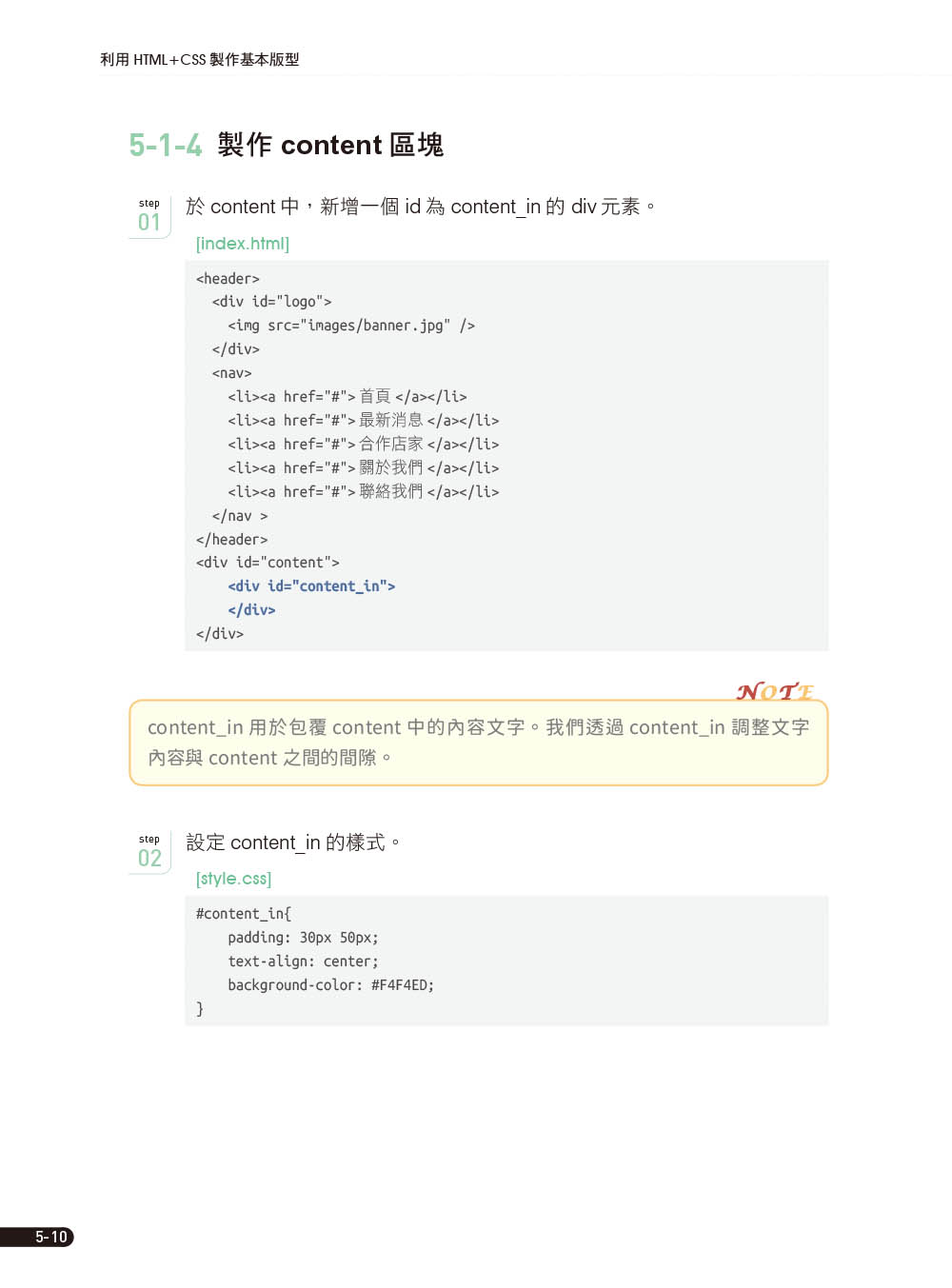952x1288 pixels.
Task: Click the 5-1-4 section heading number
Action: (x=166, y=145)
